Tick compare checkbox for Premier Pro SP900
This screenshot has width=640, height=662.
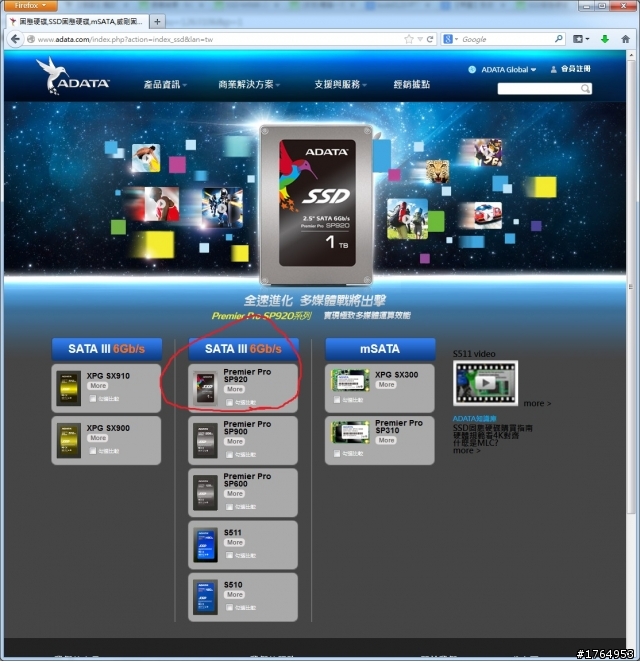tap(229, 455)
